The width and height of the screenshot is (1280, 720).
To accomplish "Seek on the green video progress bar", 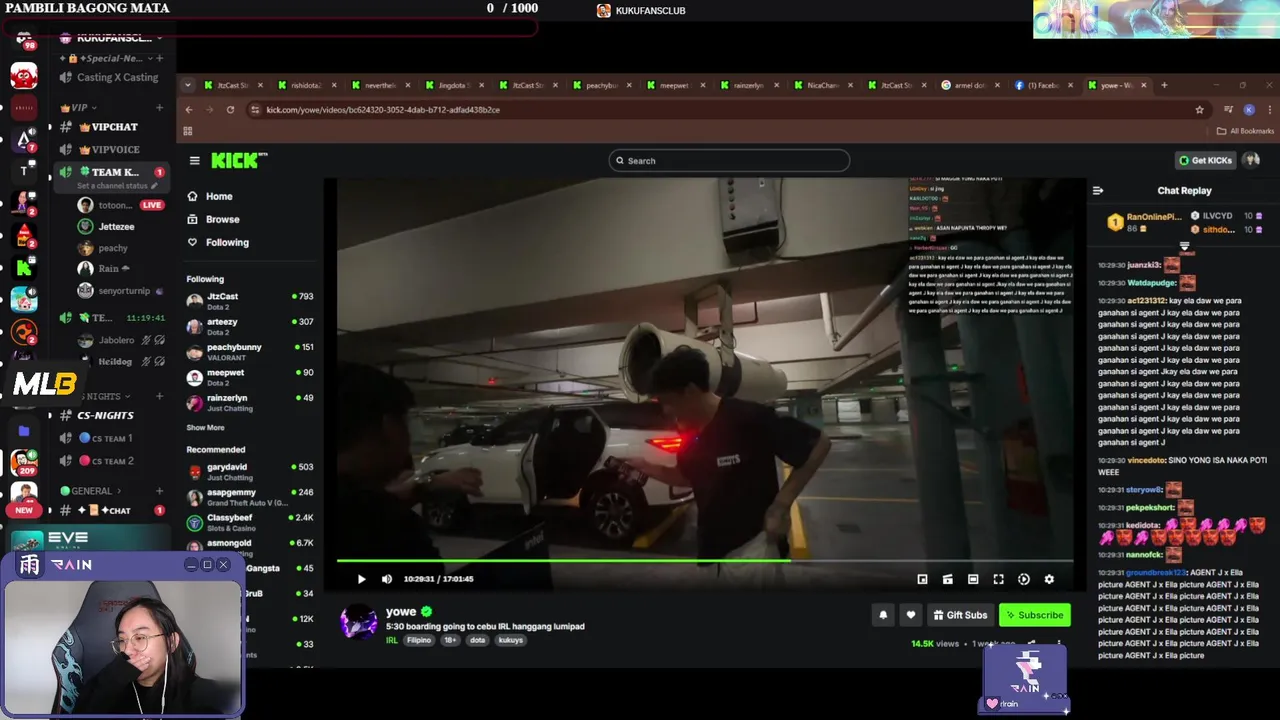I will (705, 561).
